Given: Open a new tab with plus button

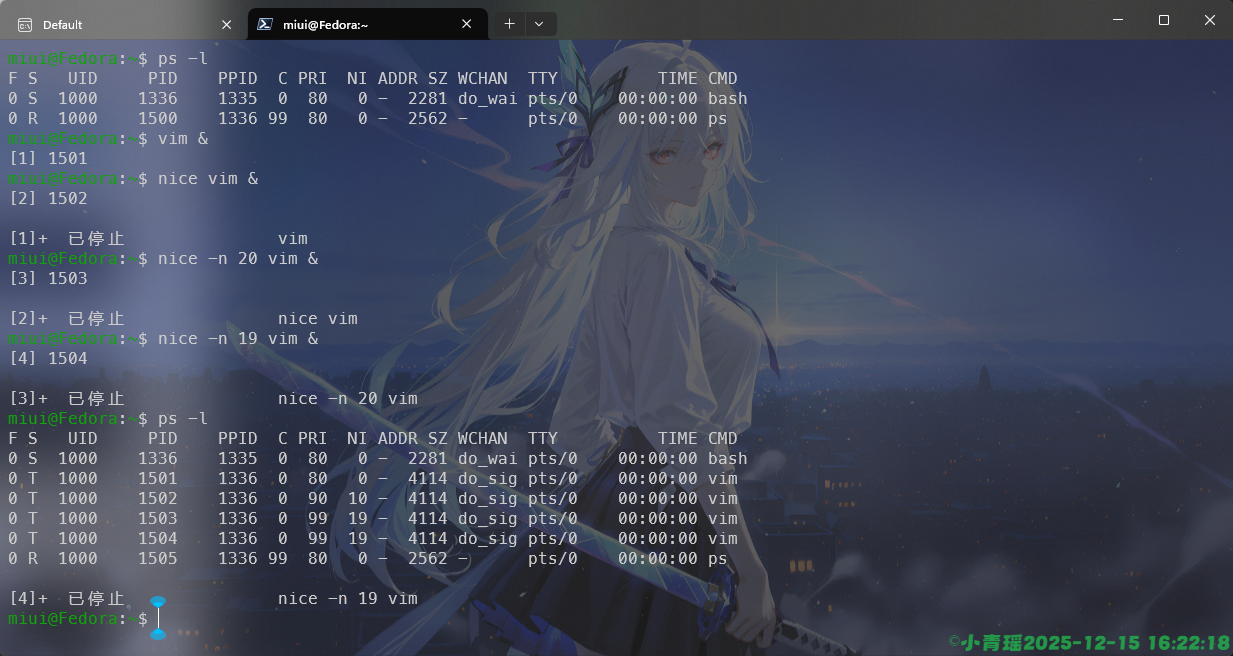Looking at the screenshot, I should 509,24.
